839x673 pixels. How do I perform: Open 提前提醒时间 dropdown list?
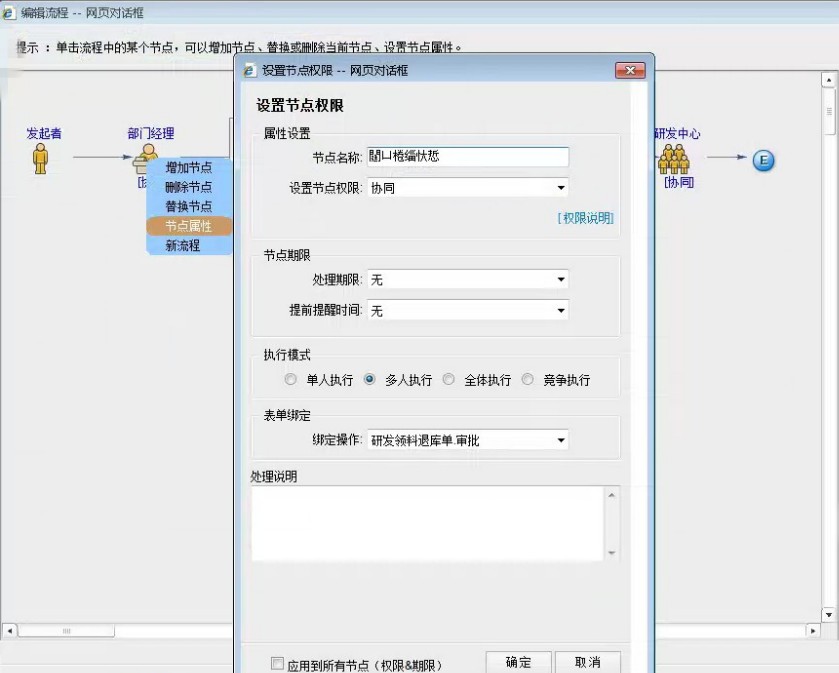click(x=561, y=311)
